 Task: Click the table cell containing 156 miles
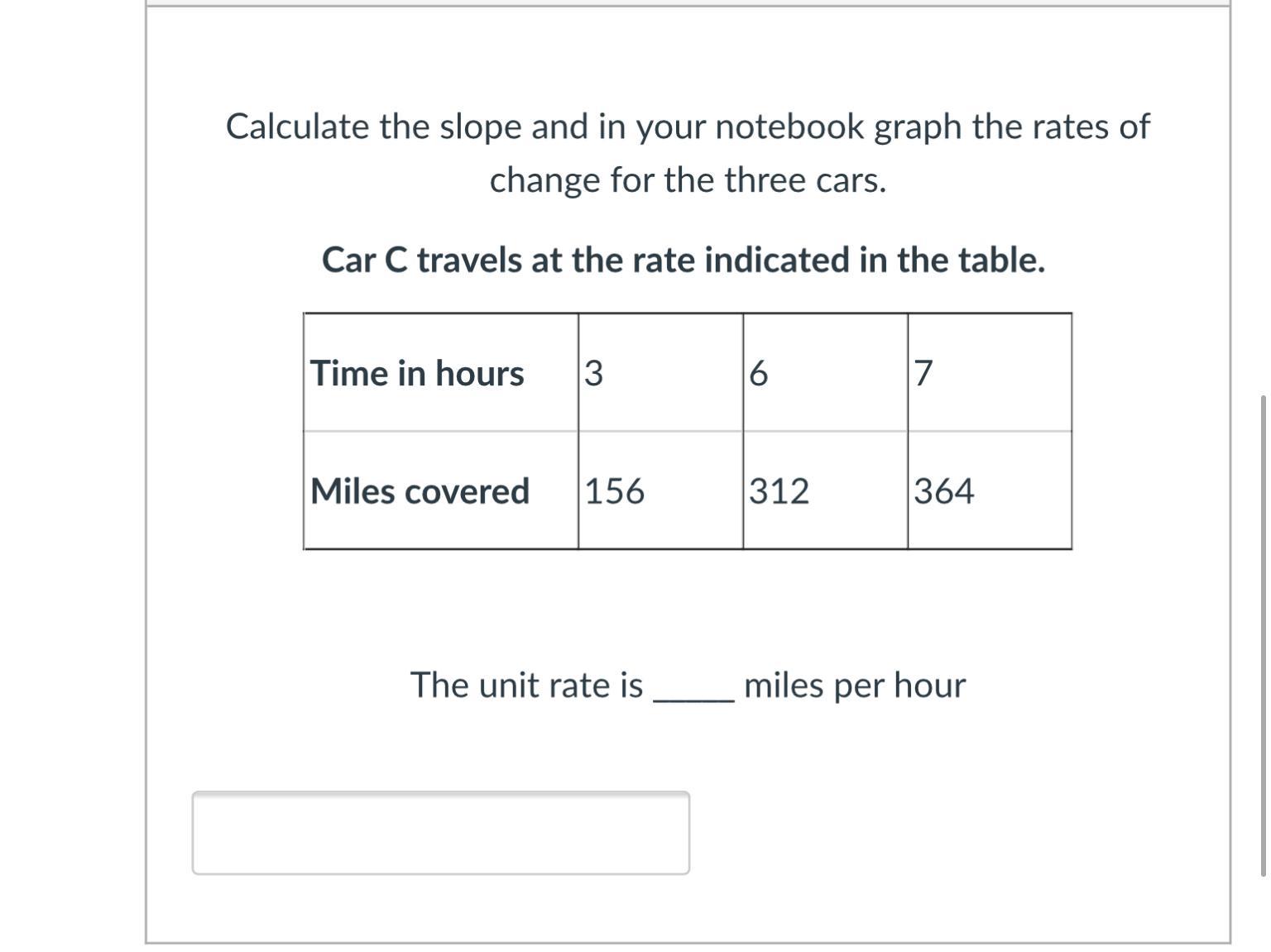click(660, 490)
